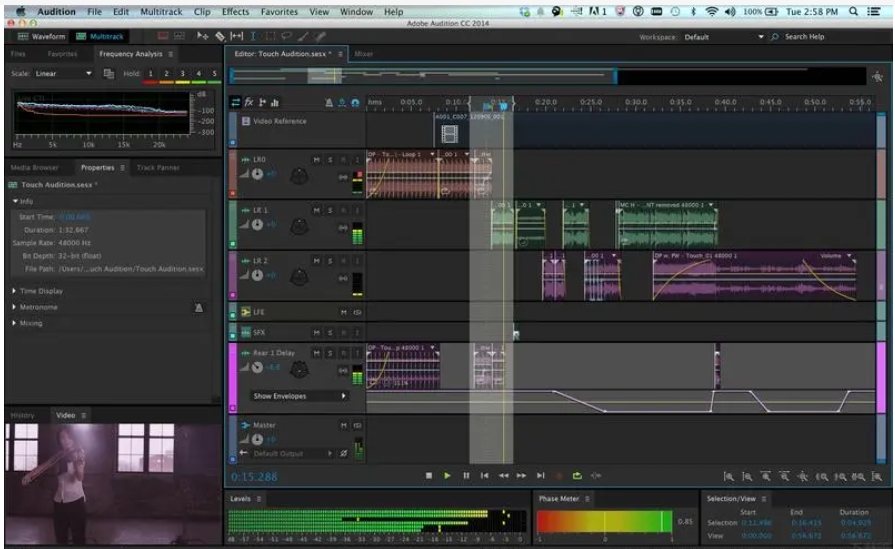
Task: Select the Razor tool
Action: (220, 36)
